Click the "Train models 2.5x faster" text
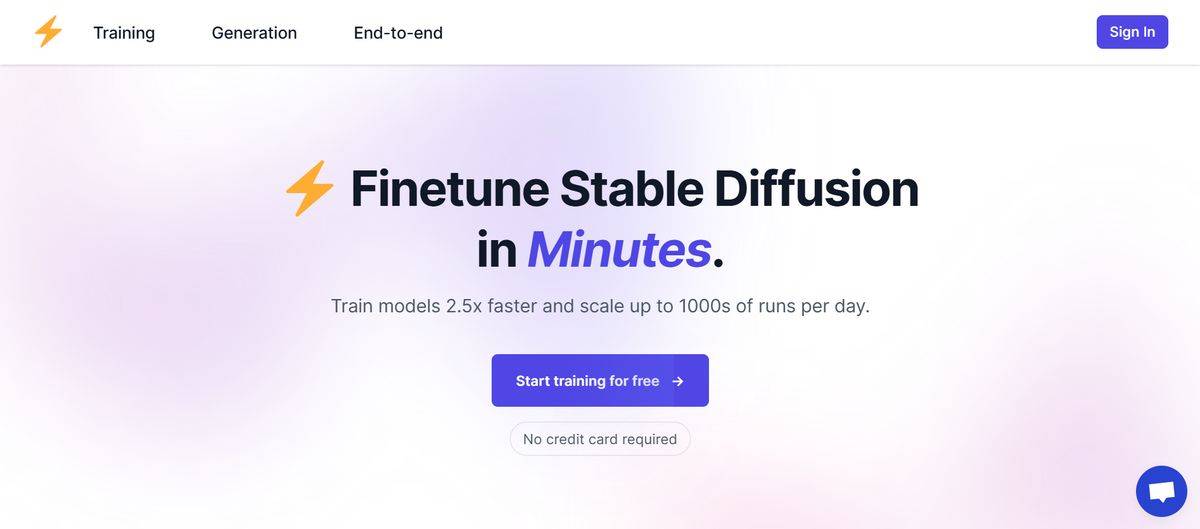This screenshot has width=1200, height=529. coord(433,306)
